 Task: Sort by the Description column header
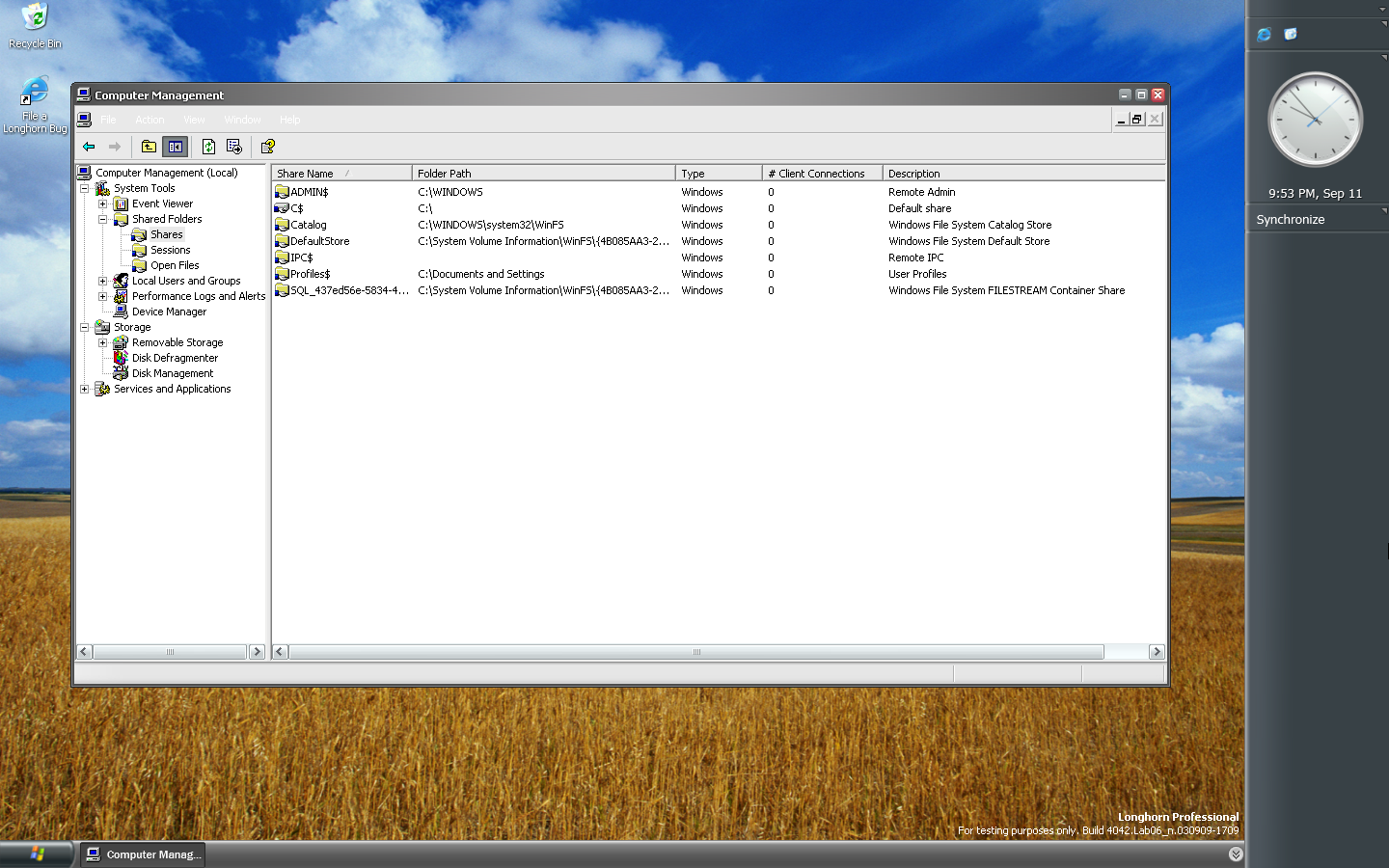1023,174
